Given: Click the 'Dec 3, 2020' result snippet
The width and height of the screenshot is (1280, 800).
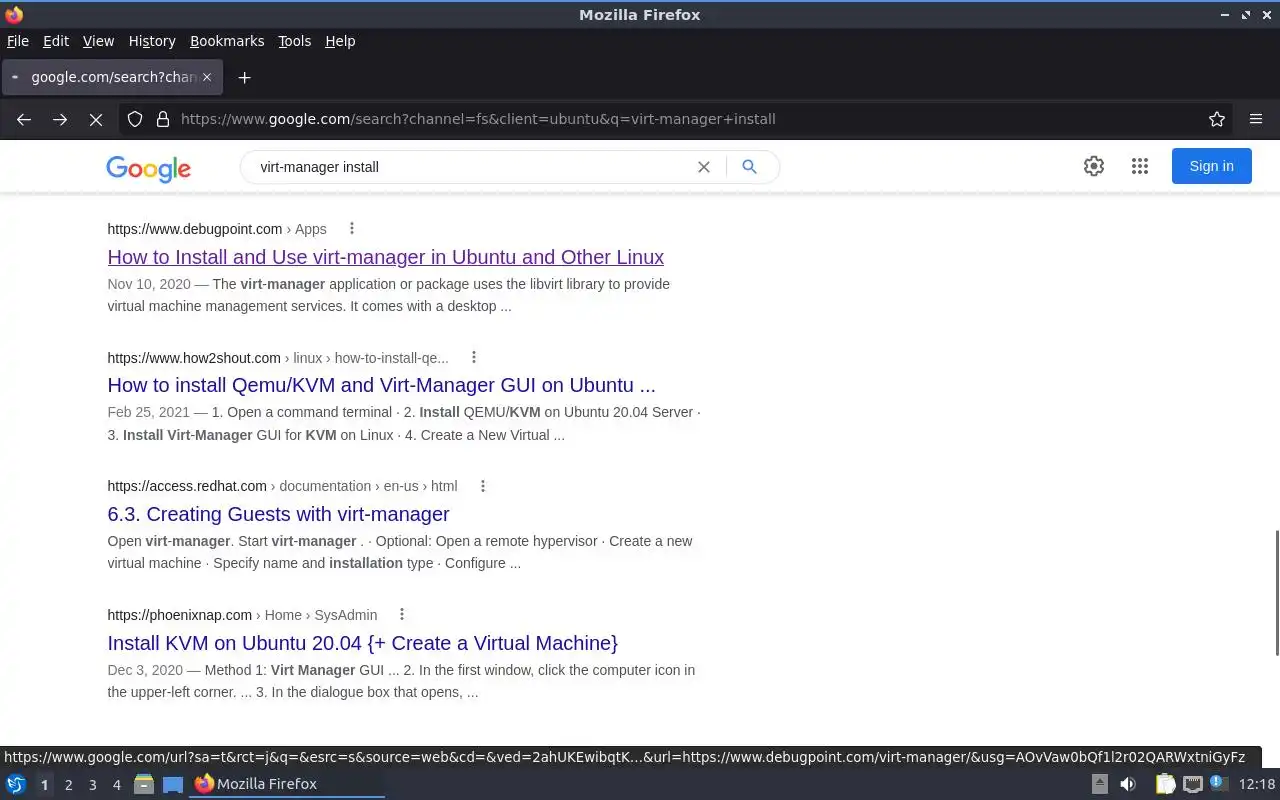Looking at the screenshot, I should 401,681.
